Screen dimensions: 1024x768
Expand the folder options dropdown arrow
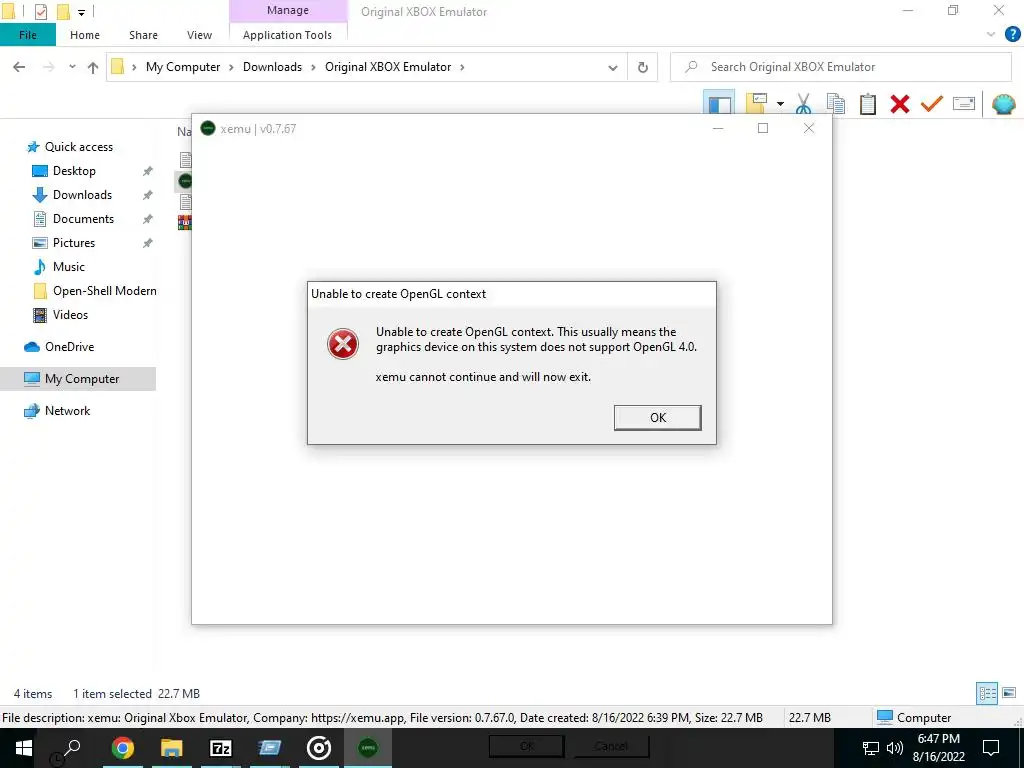(x=780, y=104)
